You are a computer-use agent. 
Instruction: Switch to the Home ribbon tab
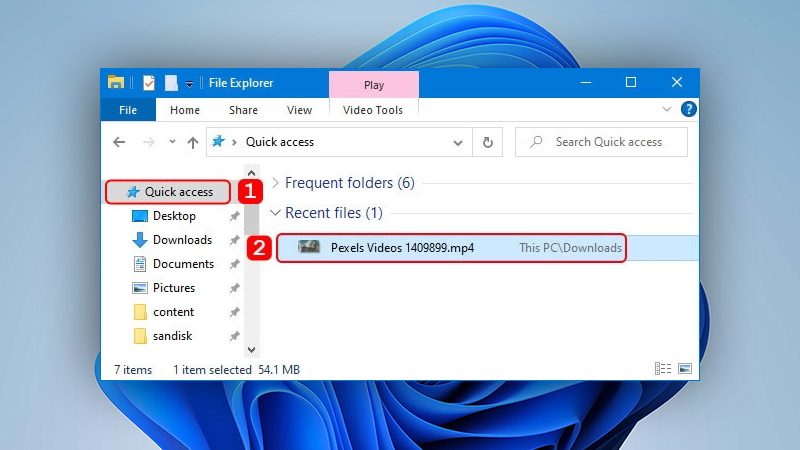coord(185,110)
